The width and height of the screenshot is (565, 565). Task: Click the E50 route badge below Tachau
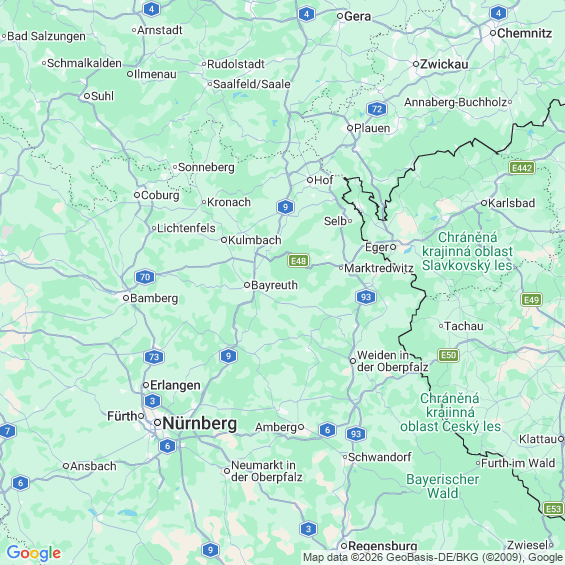[x=448, y=355]
